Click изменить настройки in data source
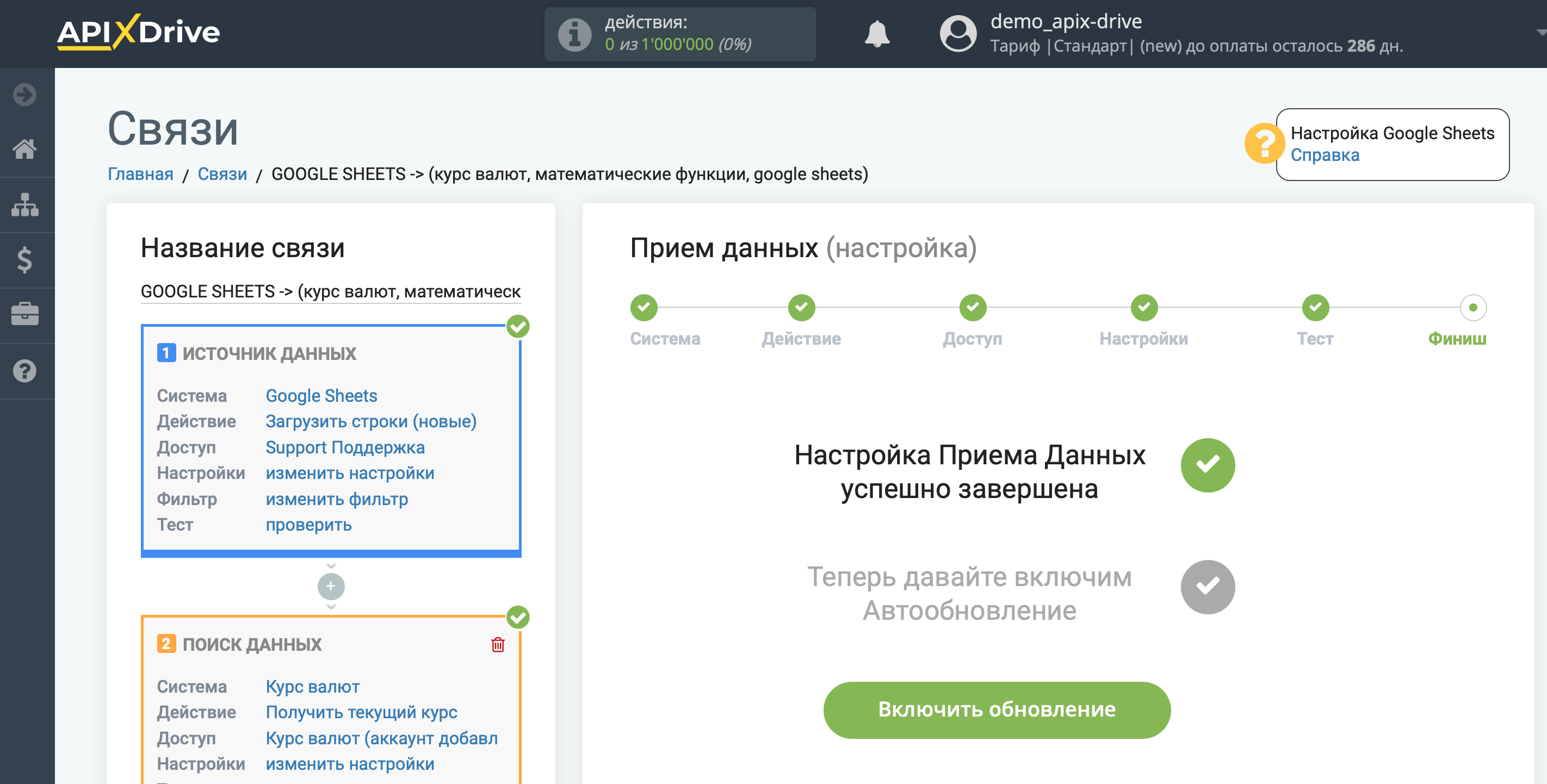The width and height of the screenshot is (1547, 784). (x=350, y=473)
